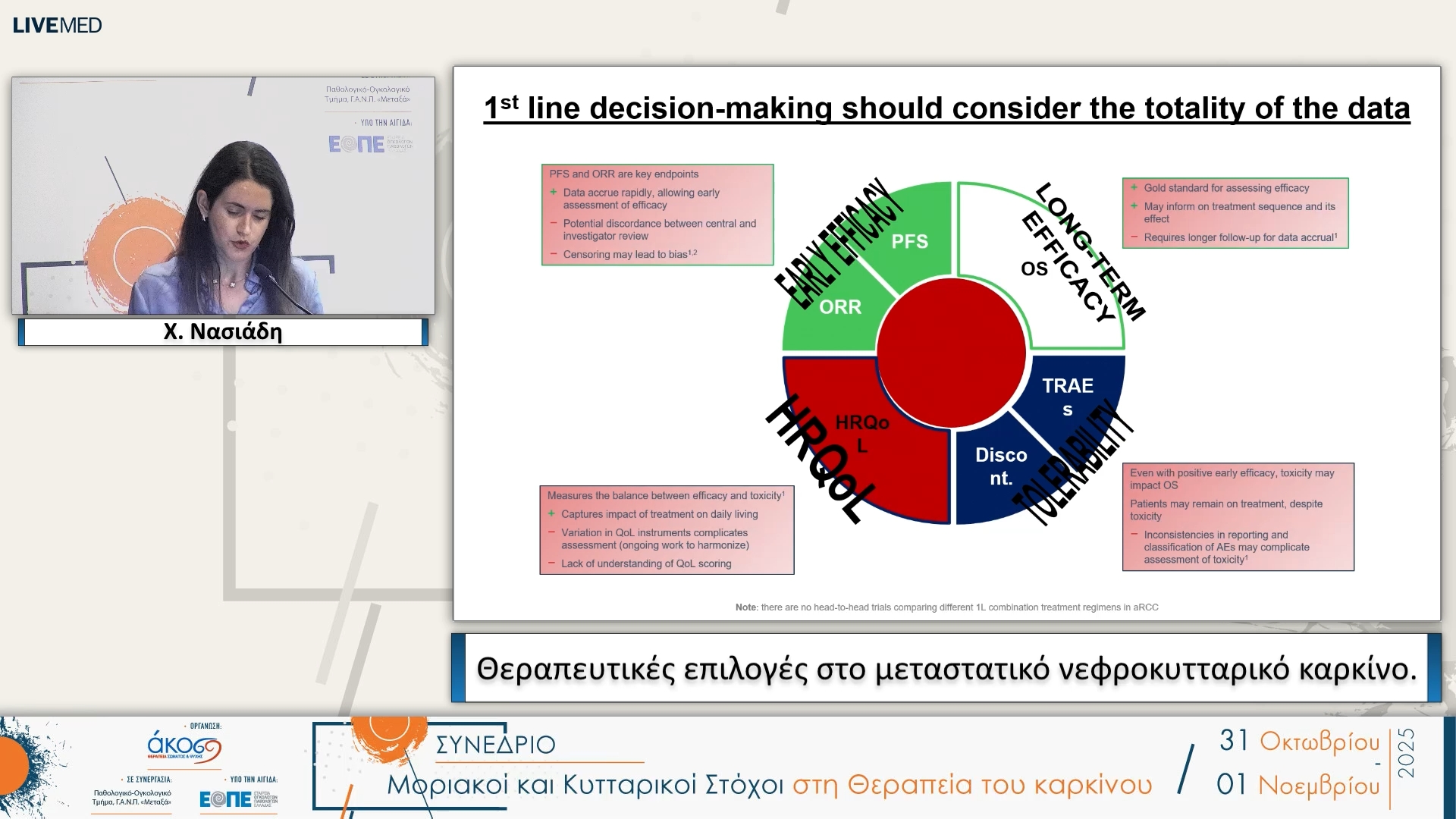The height and width of the screenshot is (819, 1456).
Task: Click the speaker video thumbnail
Action: tap(223, 196)
